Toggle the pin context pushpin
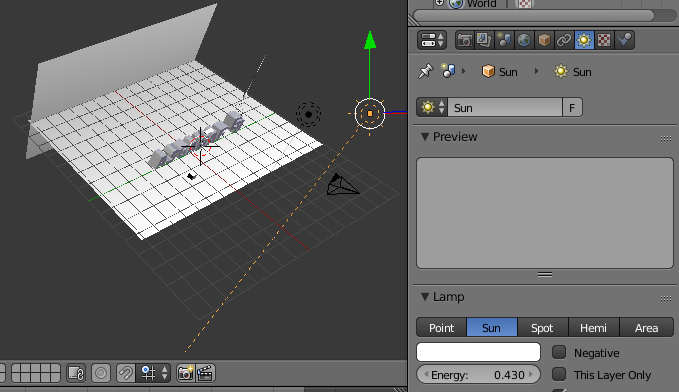The image size is (679, 392). pyautogui.click(x=426, y=71)
